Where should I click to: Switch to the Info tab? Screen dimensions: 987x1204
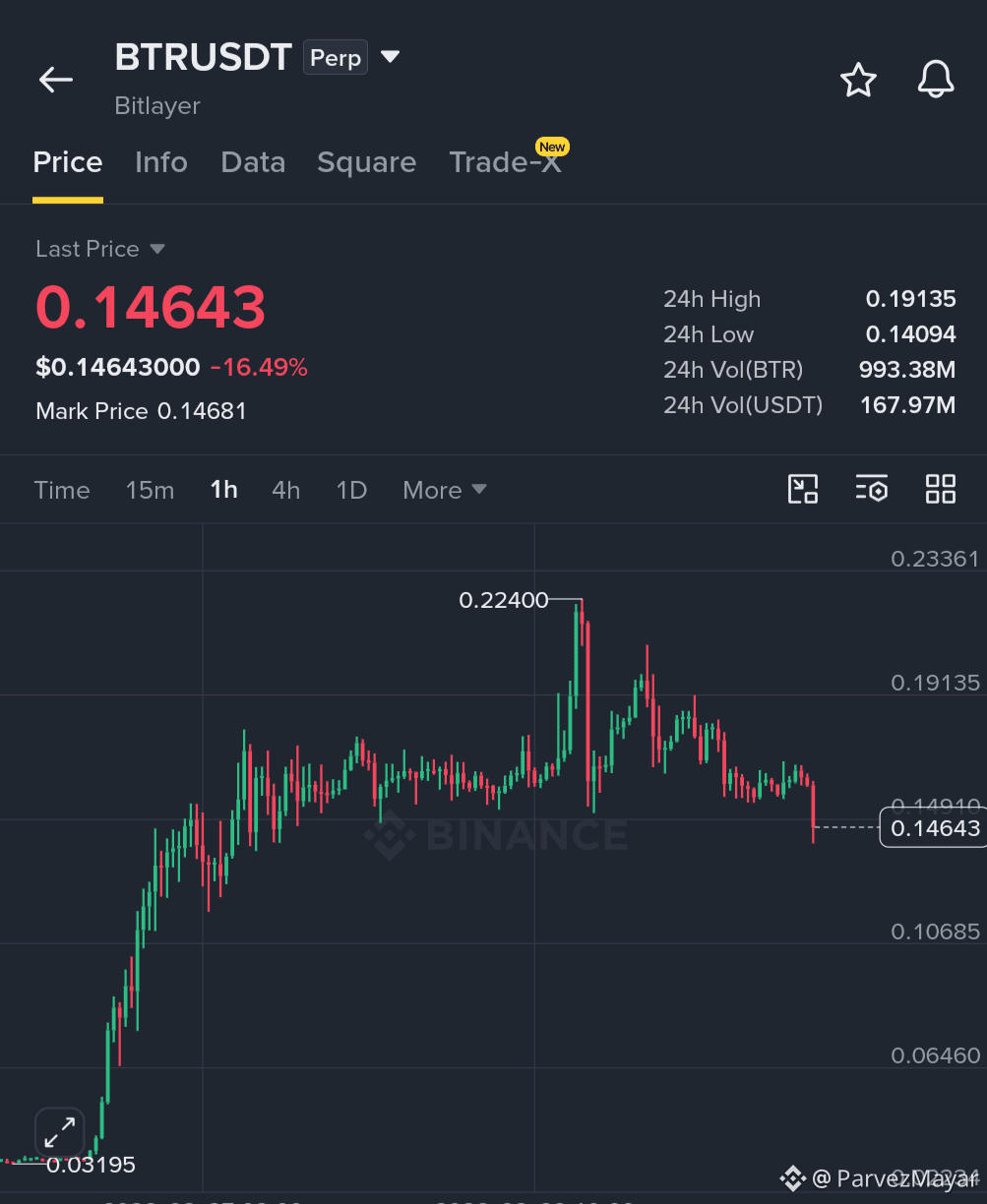[161, 162]
